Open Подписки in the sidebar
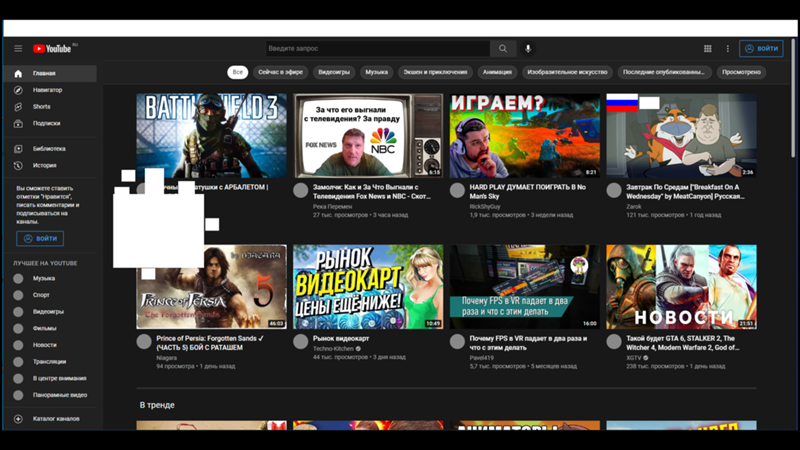This screenshot has height=450, width=800. [x=50, y=123]
